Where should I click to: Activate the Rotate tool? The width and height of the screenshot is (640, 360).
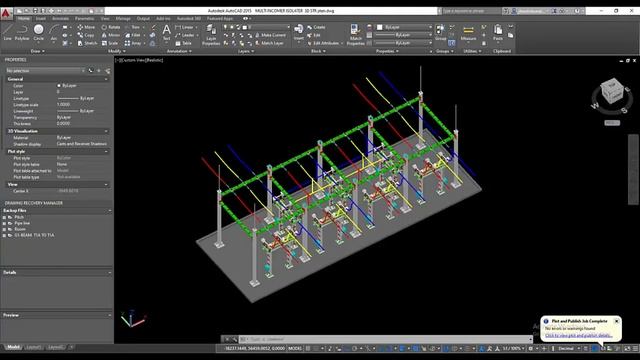pos(111,27)
